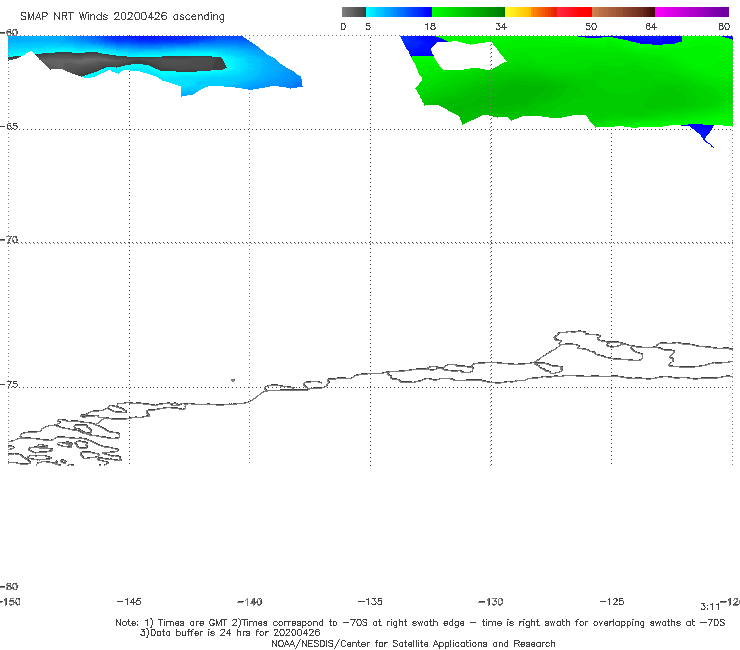740x650 pixels.
Task: Click the gray 0-5 segment of the color bar
Action: point(353,12)
